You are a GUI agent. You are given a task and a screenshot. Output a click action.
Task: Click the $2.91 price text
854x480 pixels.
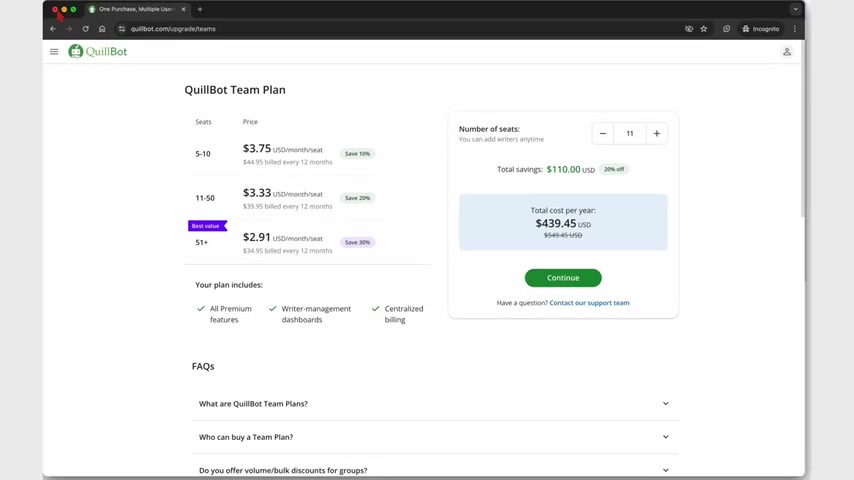coord(257,237)
